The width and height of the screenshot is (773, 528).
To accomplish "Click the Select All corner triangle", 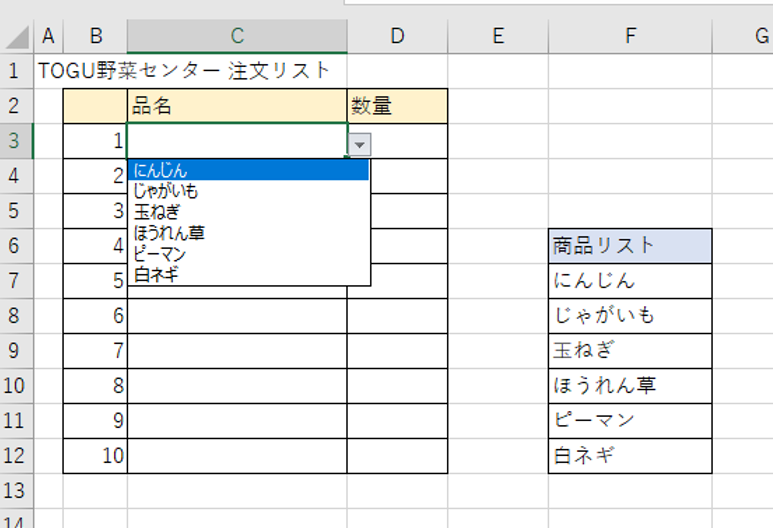I will click(x=18, y=36).
